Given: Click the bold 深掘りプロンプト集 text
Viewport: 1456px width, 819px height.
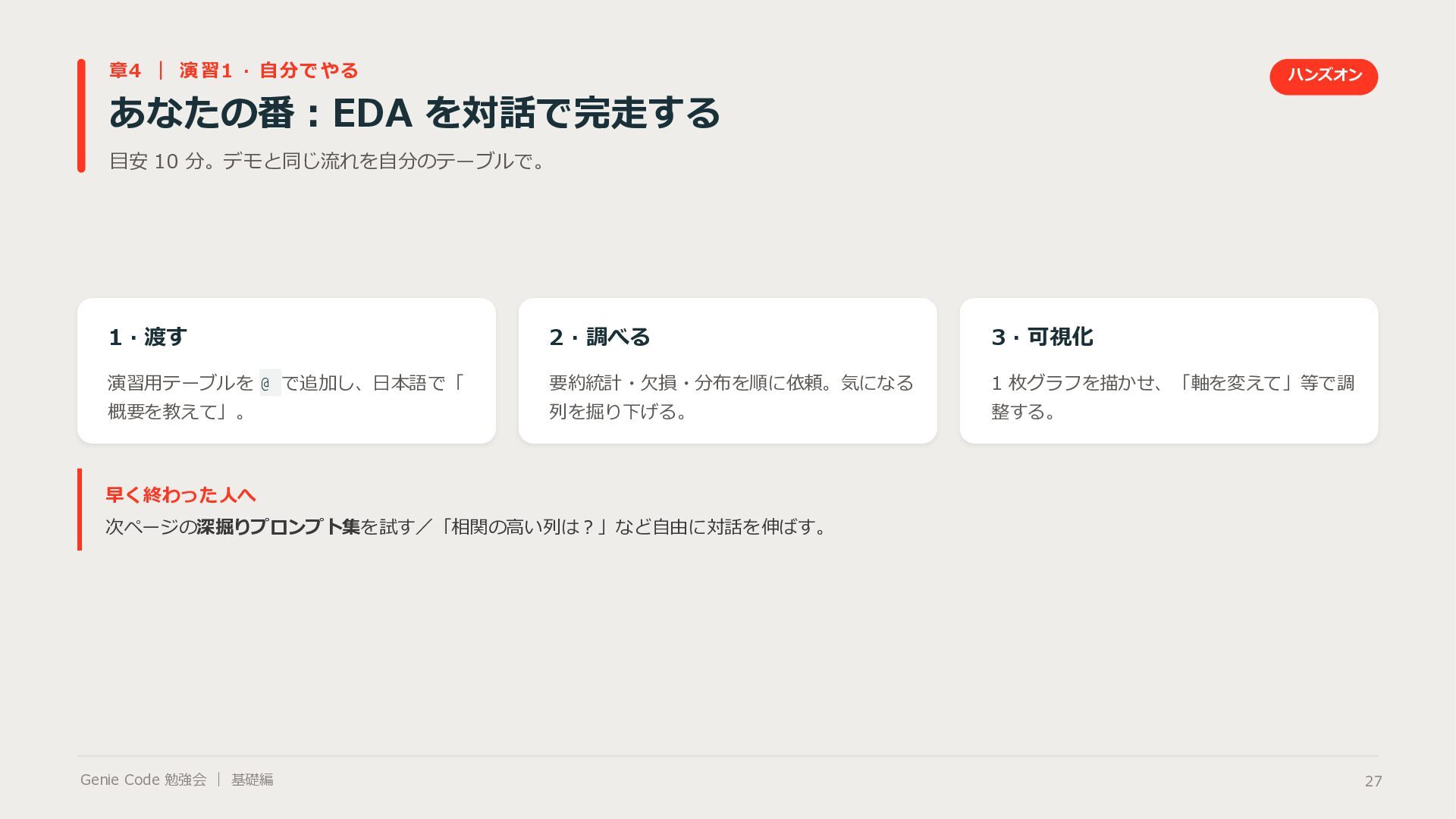Looking at the screenshot, I should (278, 526).
